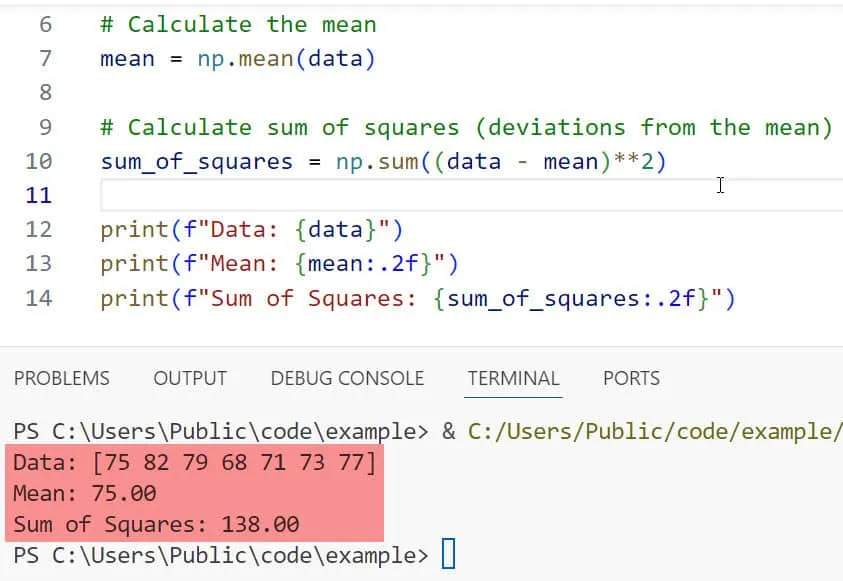Open the PROBLEMS panel tab
The height and width of the screenshot is (581, 843).
coord(61,379)
